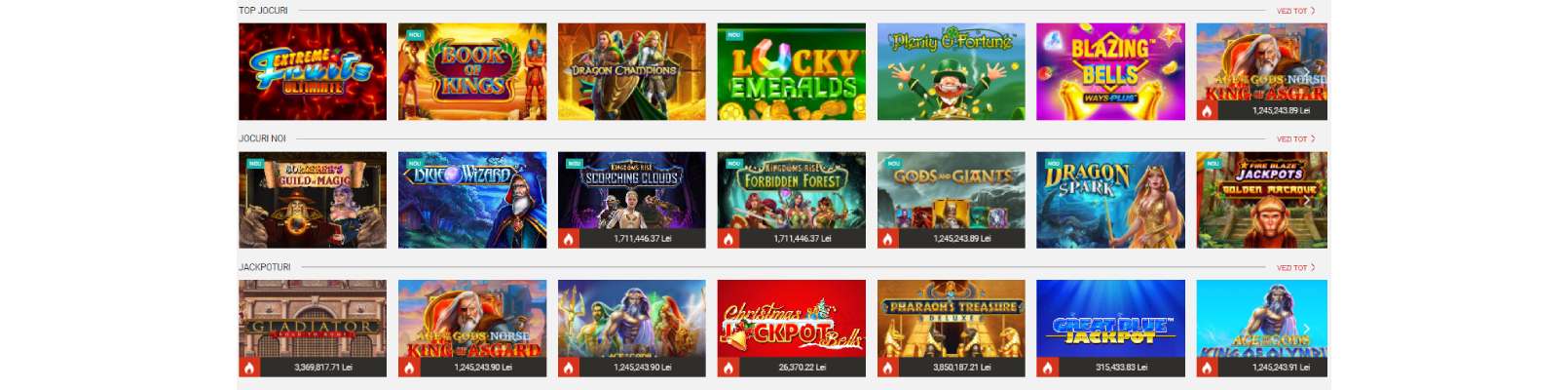The width and height of the screenshot is (1568, 390).
Task: Click the flame icon on Forbidden Forest tile
Action: [x=728, y=238]
